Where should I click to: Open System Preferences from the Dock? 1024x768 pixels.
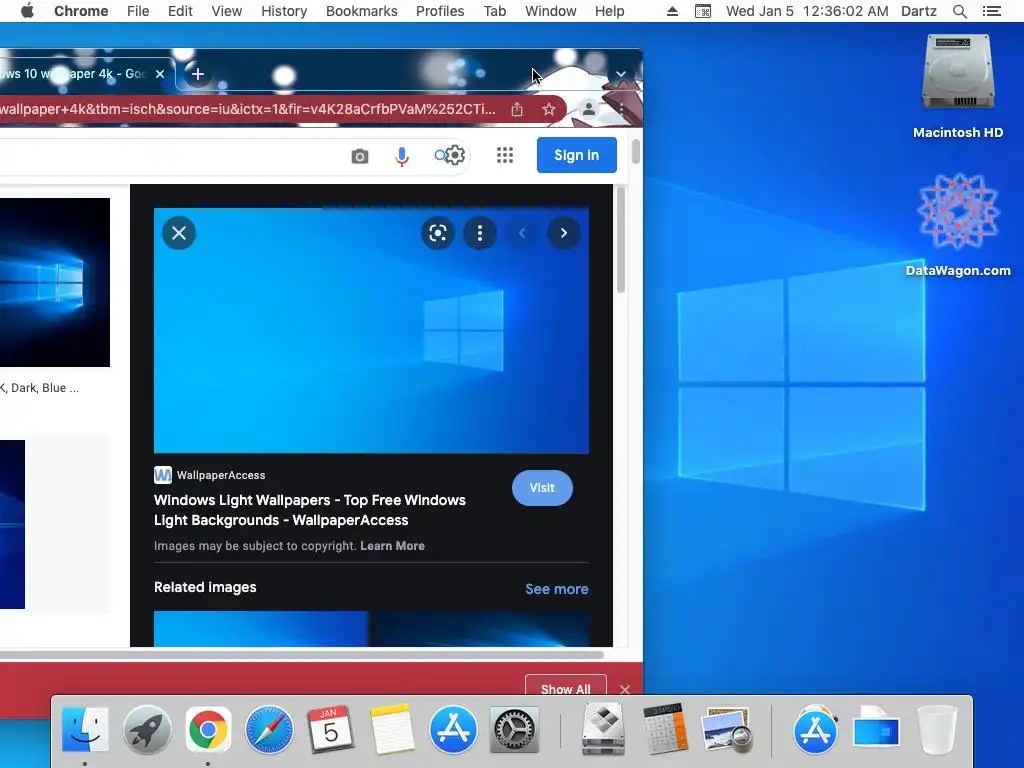pos(514,729)
